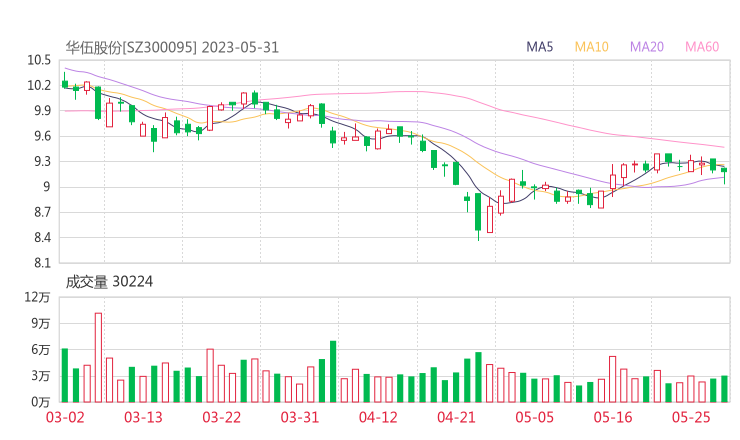
Task: Click the MA20 legend label
Action: pos(647,47)
